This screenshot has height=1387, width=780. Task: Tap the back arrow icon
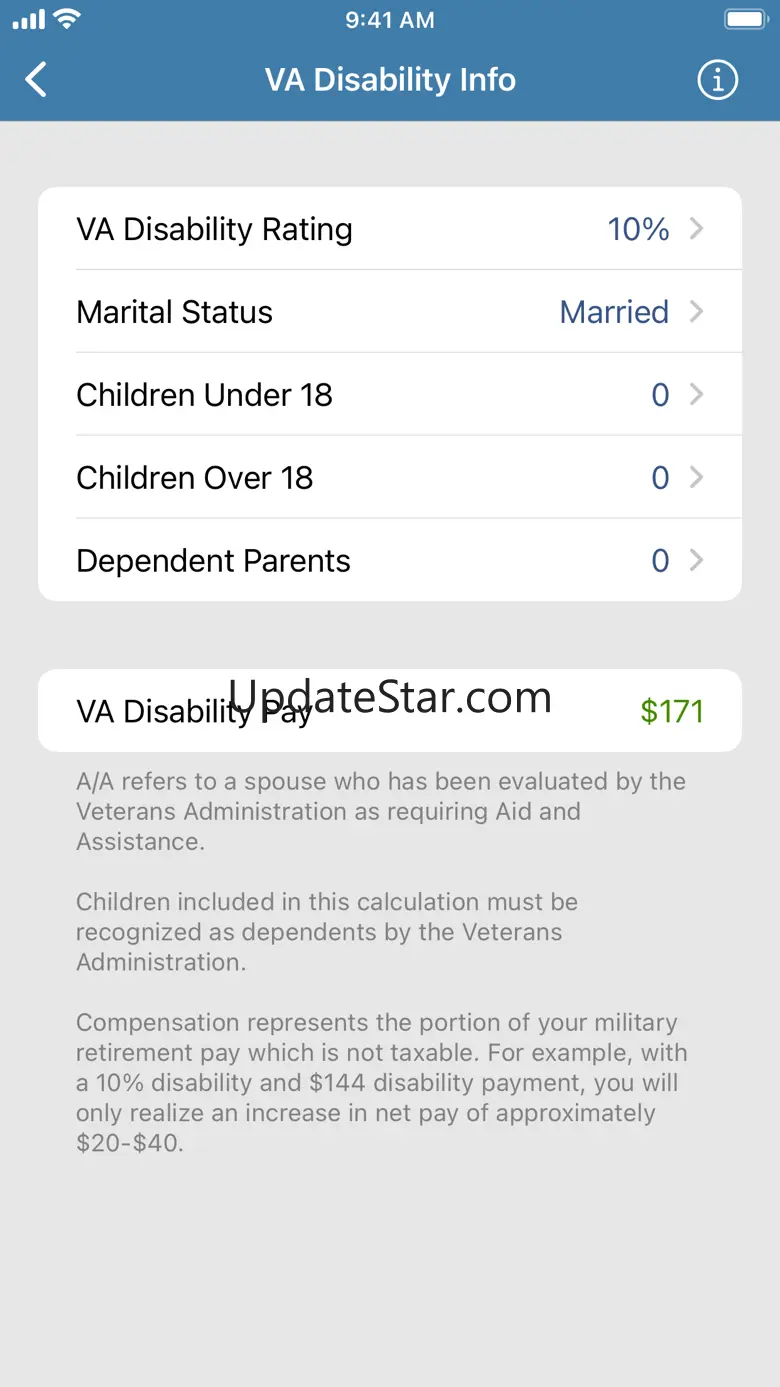coord(37,80)
